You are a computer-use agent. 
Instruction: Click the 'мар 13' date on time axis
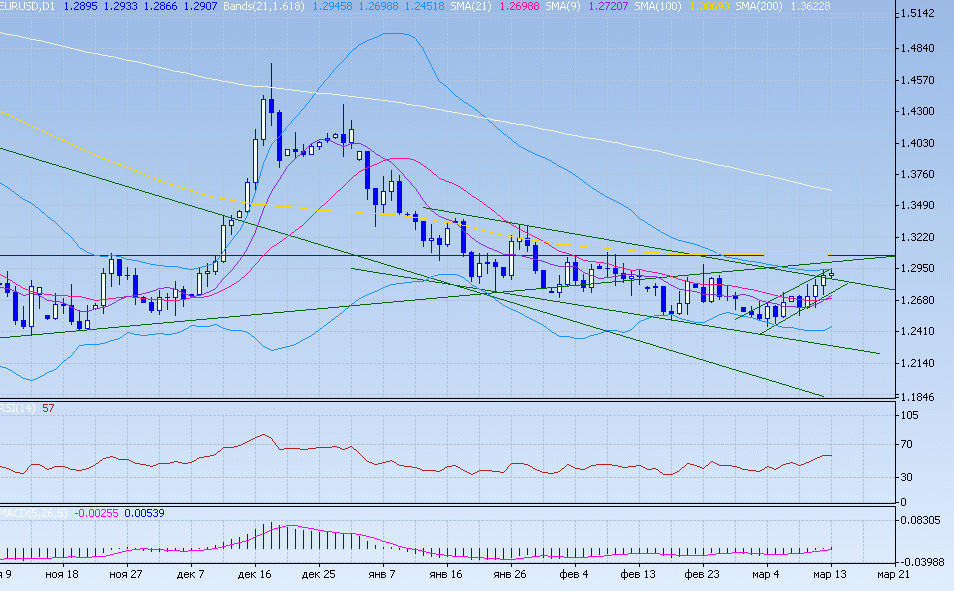831,576
